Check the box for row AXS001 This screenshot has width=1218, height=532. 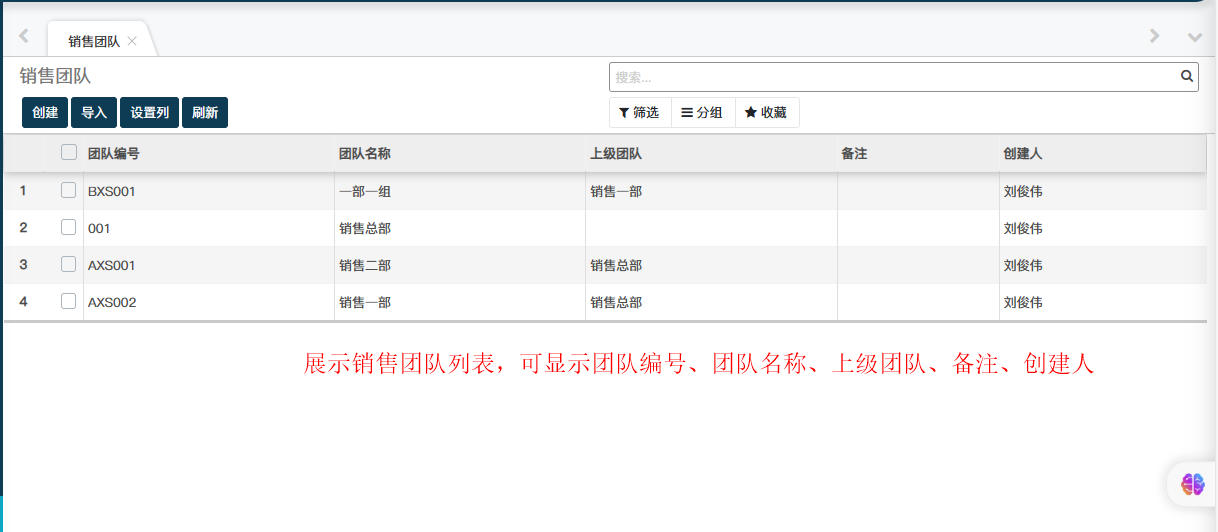coord(69,265)
